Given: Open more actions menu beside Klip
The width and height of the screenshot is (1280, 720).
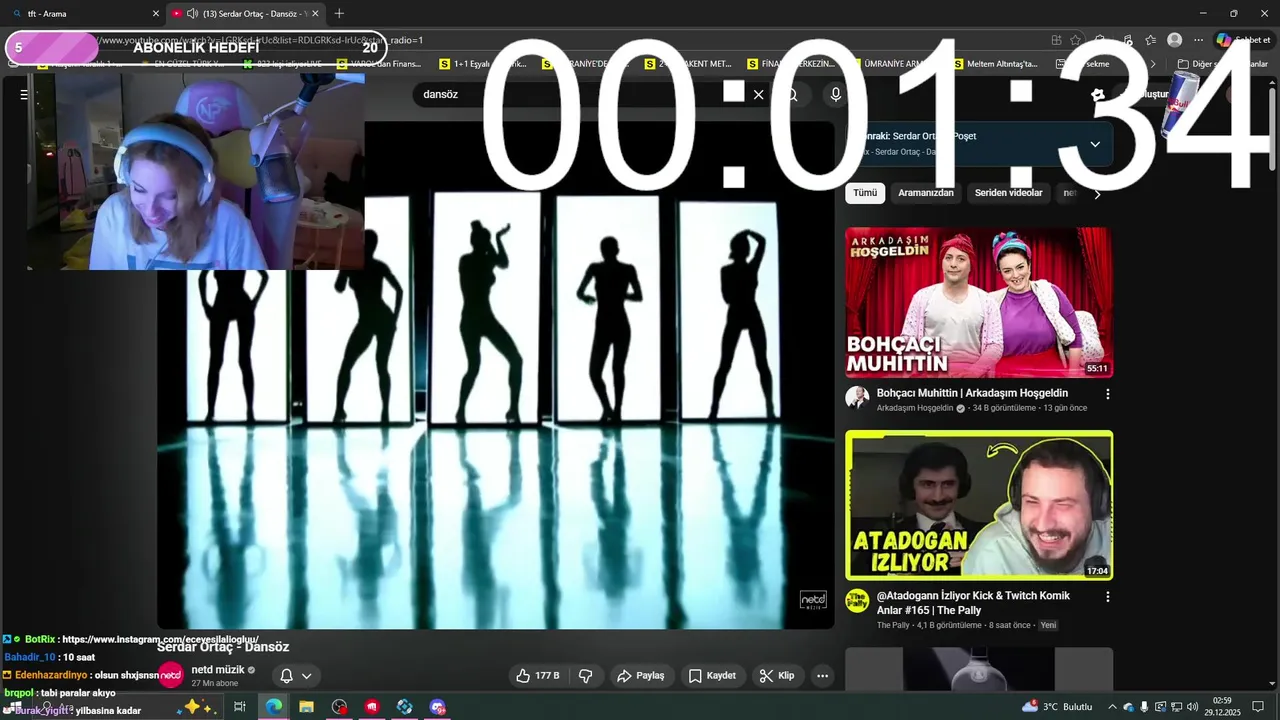Looking at the screenshot, I should [x=822, y=676].
